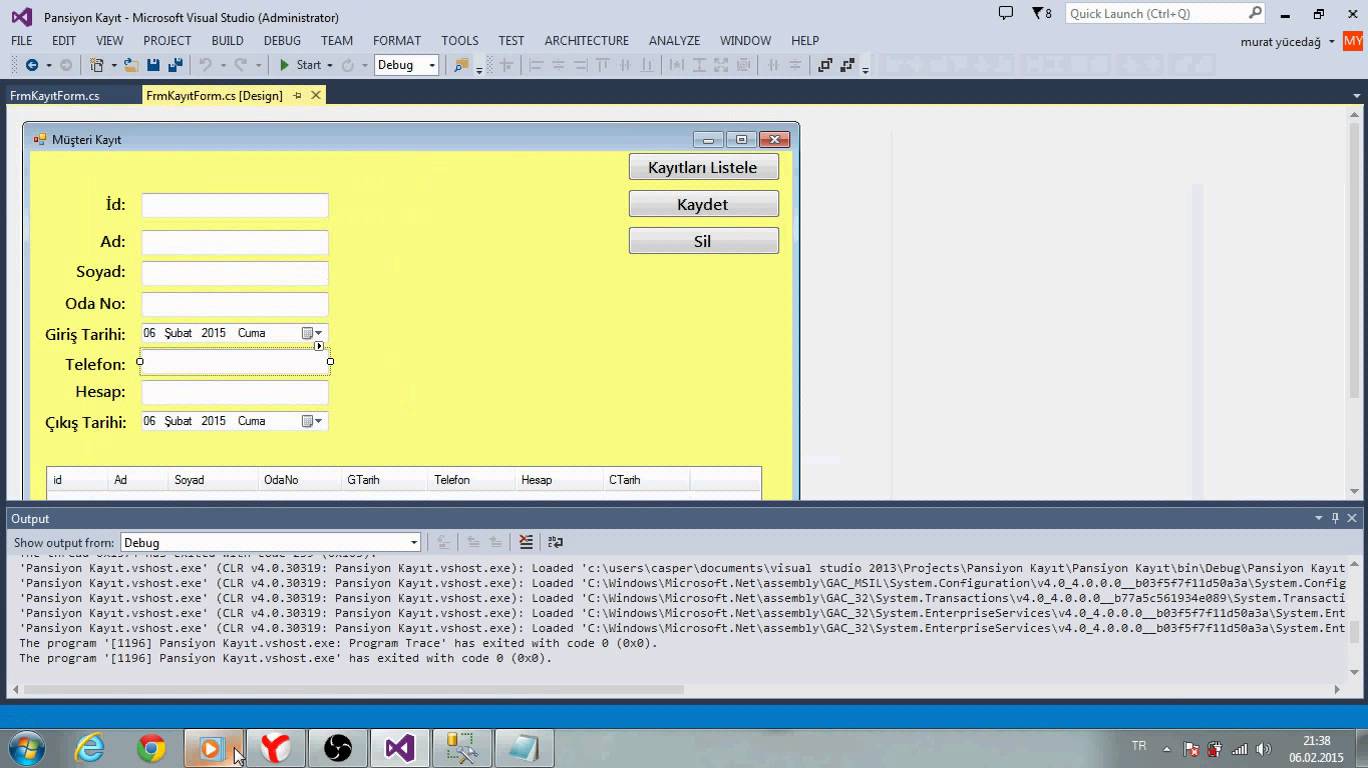This screenshot has width=1368, height=768.
Task: Click the Kaydet button on form
Action: coord(704,204)
